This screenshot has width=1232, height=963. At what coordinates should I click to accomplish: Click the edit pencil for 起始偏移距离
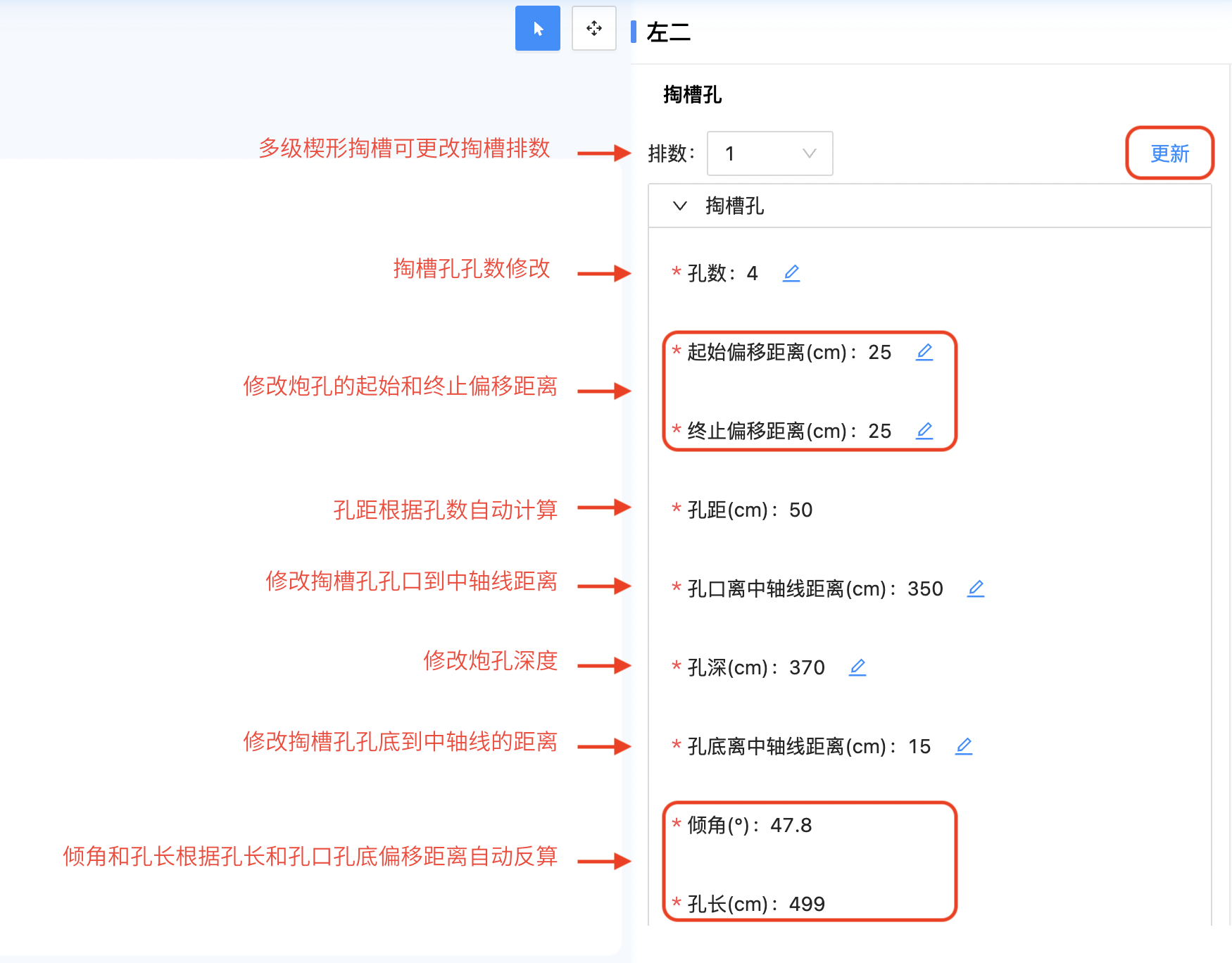tap(924, 352)
